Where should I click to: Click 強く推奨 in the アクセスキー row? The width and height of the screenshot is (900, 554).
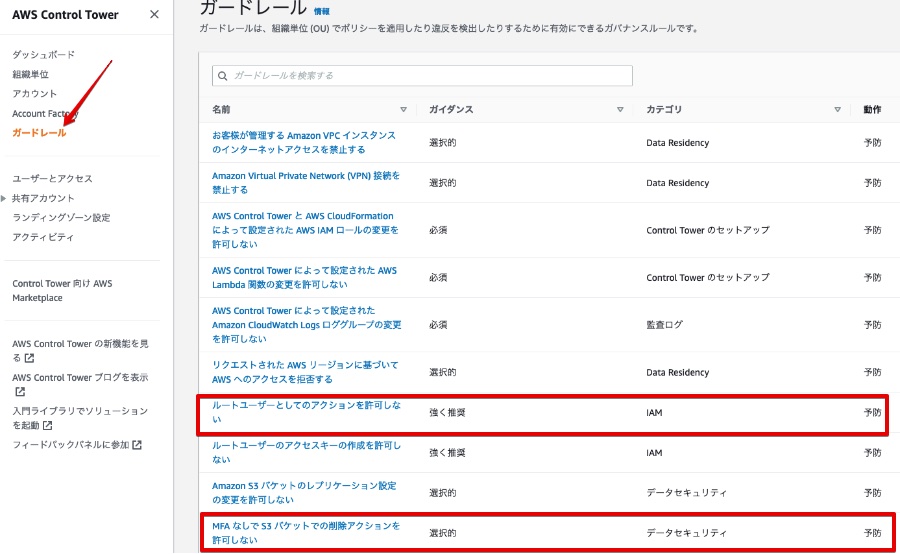pos(447,453)
